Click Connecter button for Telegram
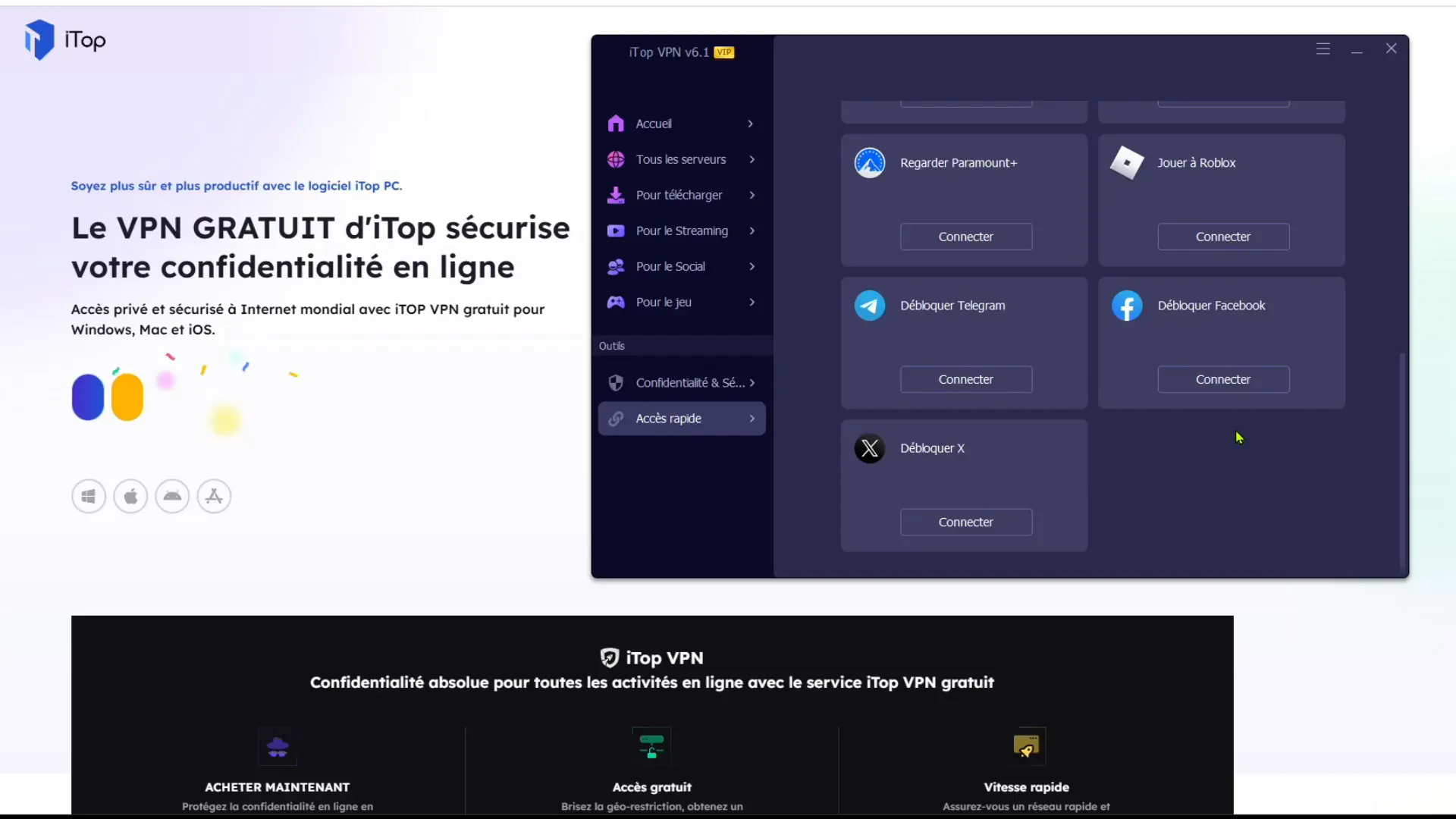 (x=966, y=378)
